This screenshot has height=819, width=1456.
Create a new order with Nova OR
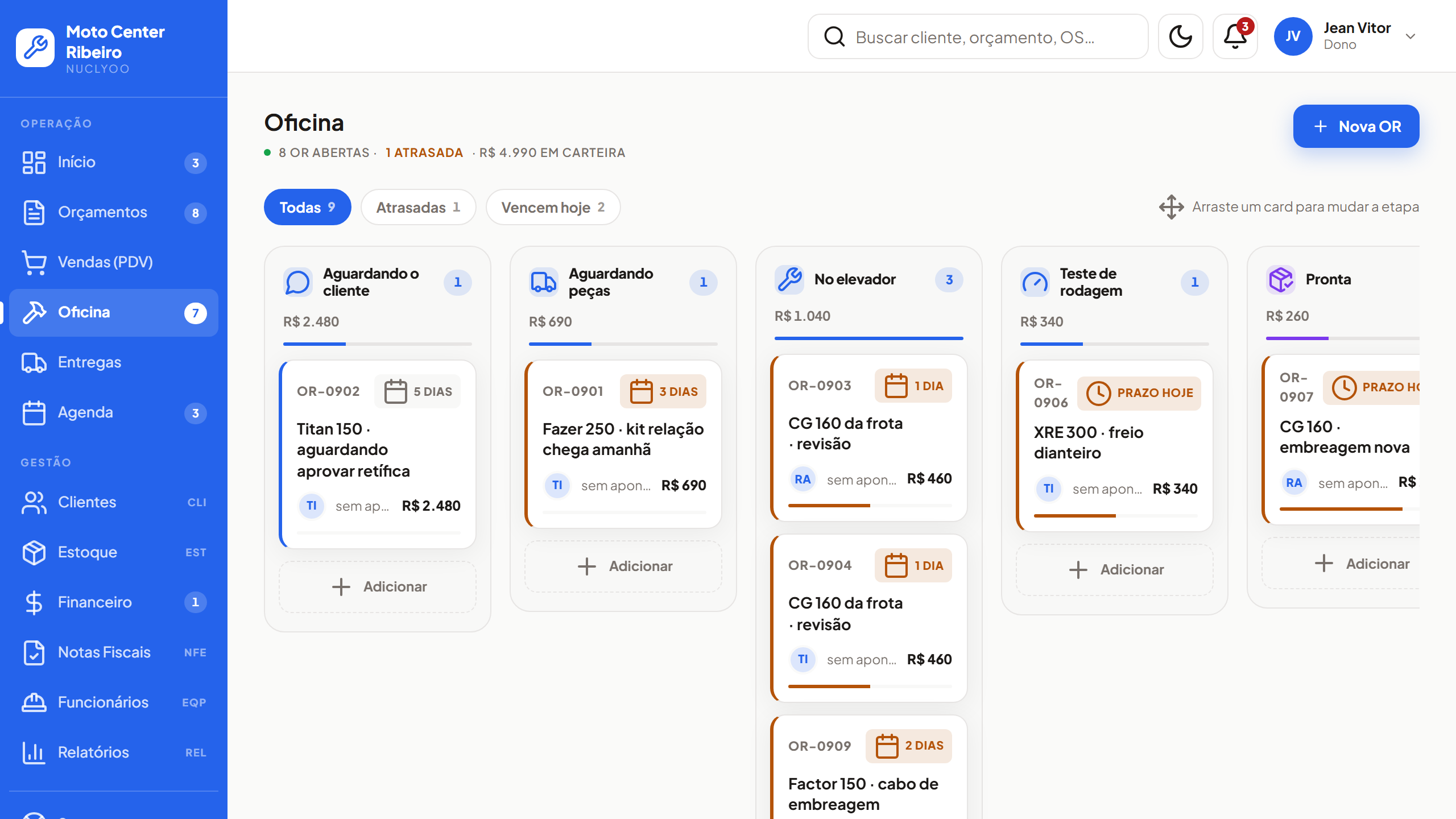pyautogui.click(x=1356, y=126)
